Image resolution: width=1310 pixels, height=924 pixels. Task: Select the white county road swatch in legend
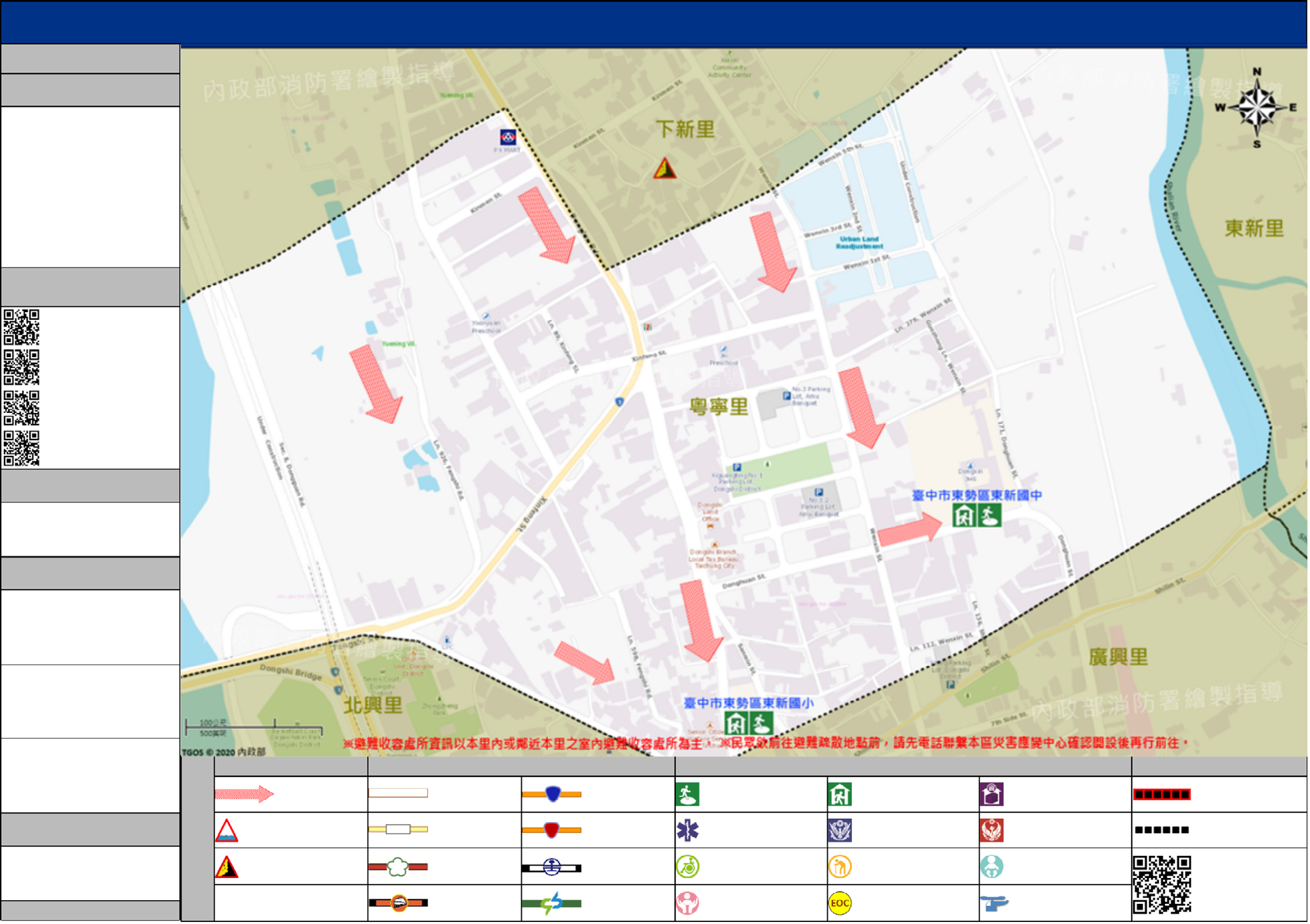click(x=399, y=794)
